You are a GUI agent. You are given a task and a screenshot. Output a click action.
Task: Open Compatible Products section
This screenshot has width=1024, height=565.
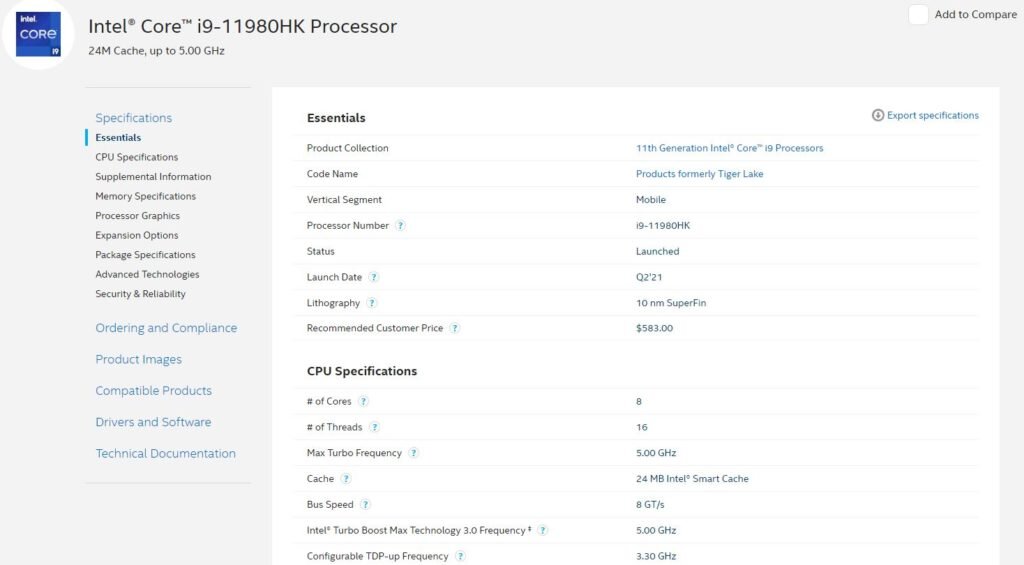tap(153, 391)
